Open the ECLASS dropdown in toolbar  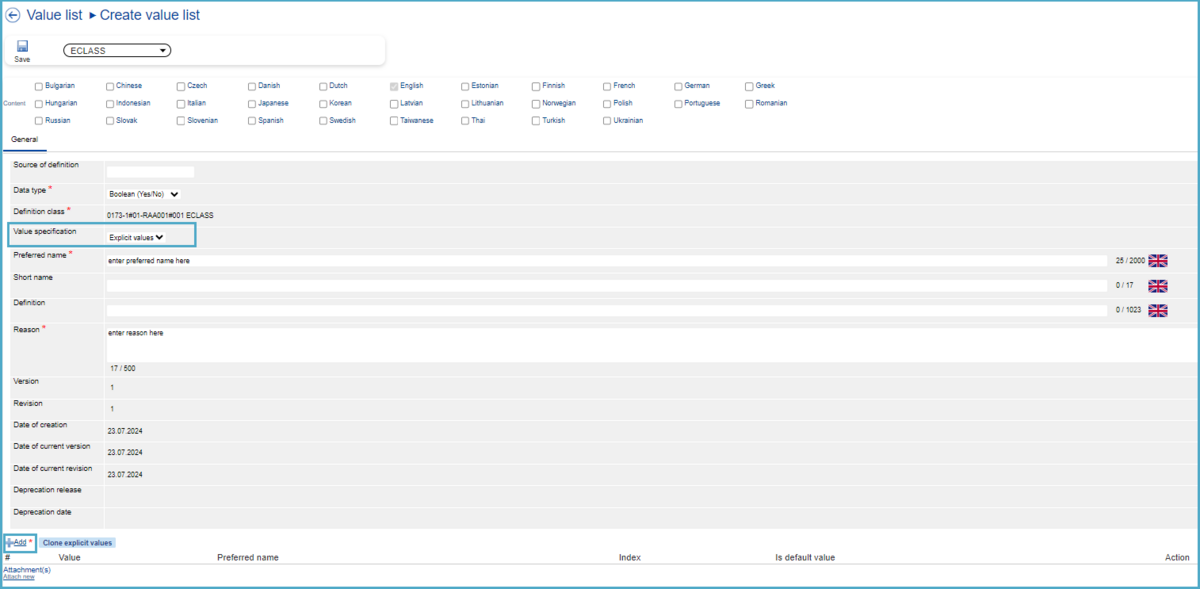click(x=117, y=51)
